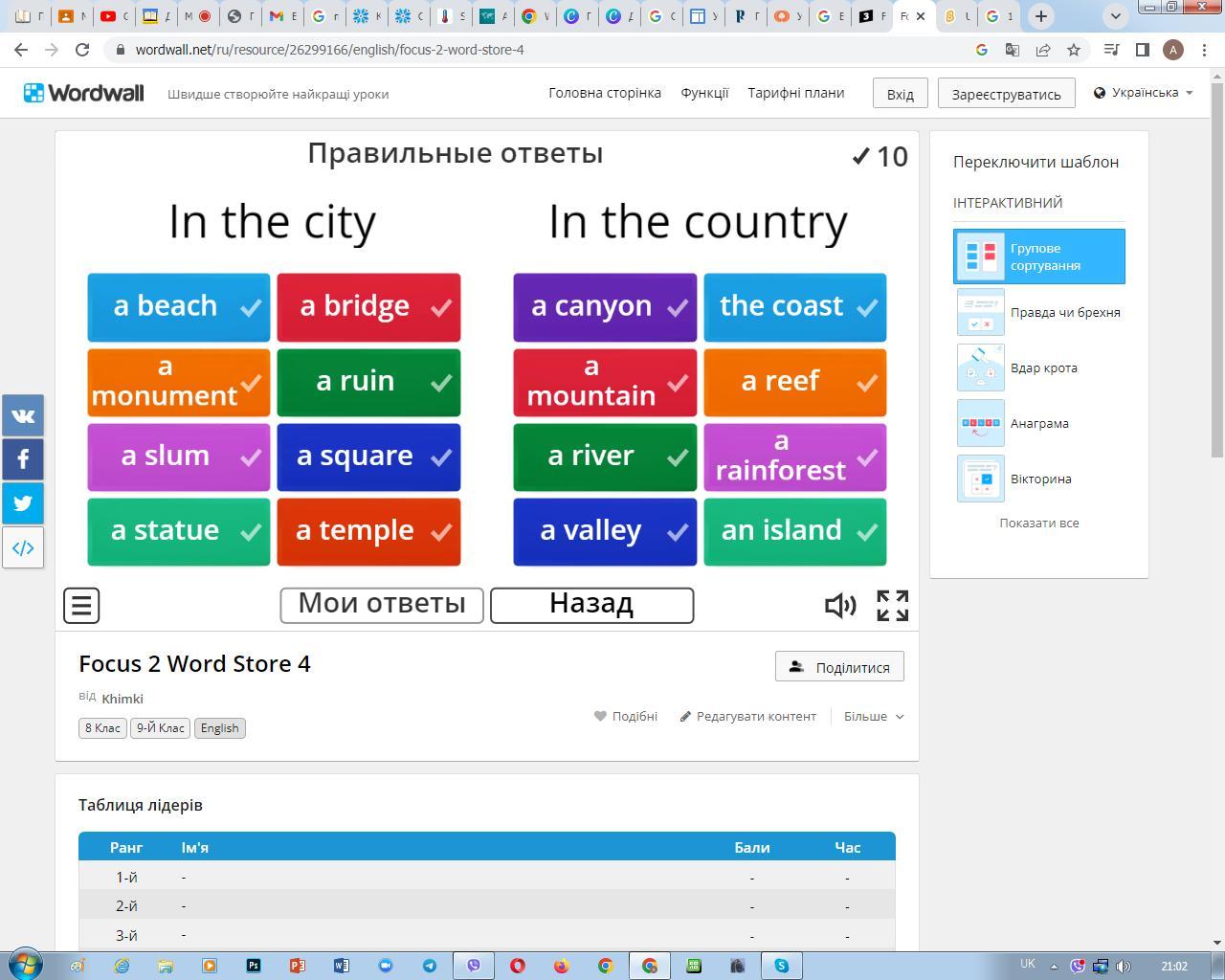Bookmark the page with the star icon
The image size is (1225, 980).
1074,50
